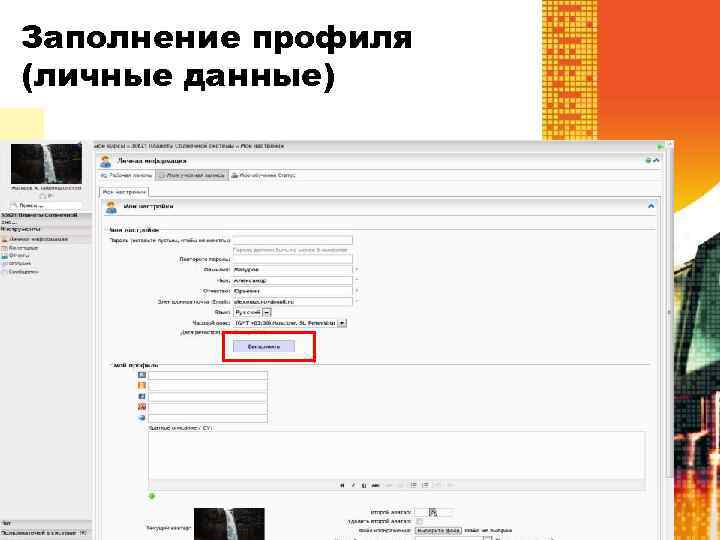Viewport: 720px width, 540px height.
Task: Click the user icon beside the Личная информация header
Action: coord(106,161)
